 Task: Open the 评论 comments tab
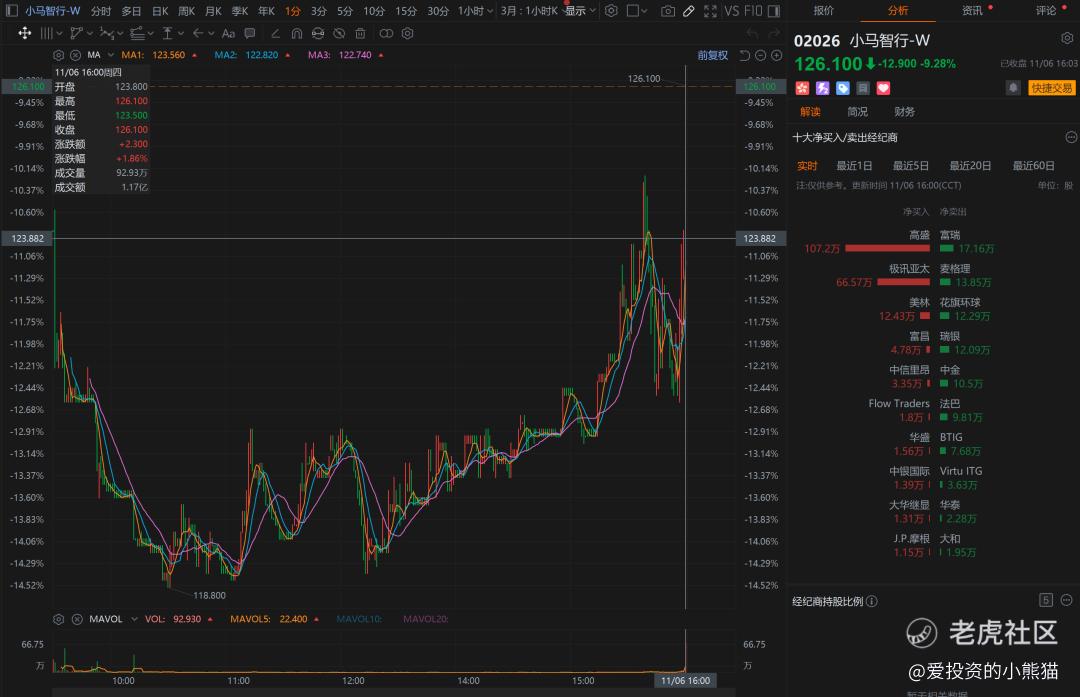pyautogui.click(x=1046, y=10)
